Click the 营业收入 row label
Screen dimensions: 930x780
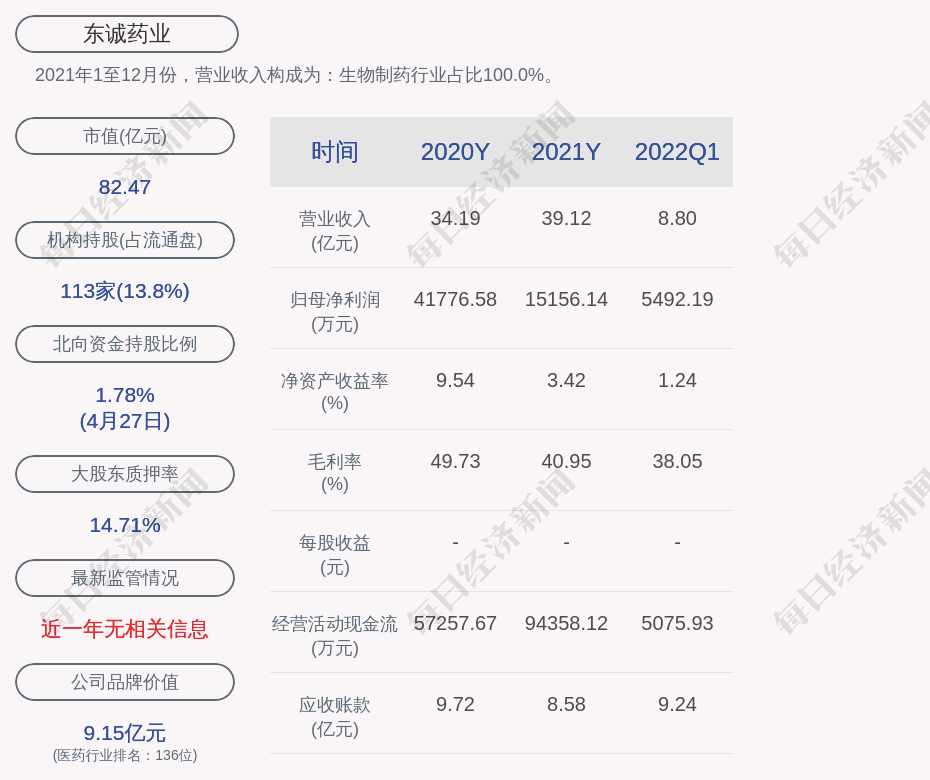(x=335, y=230)
